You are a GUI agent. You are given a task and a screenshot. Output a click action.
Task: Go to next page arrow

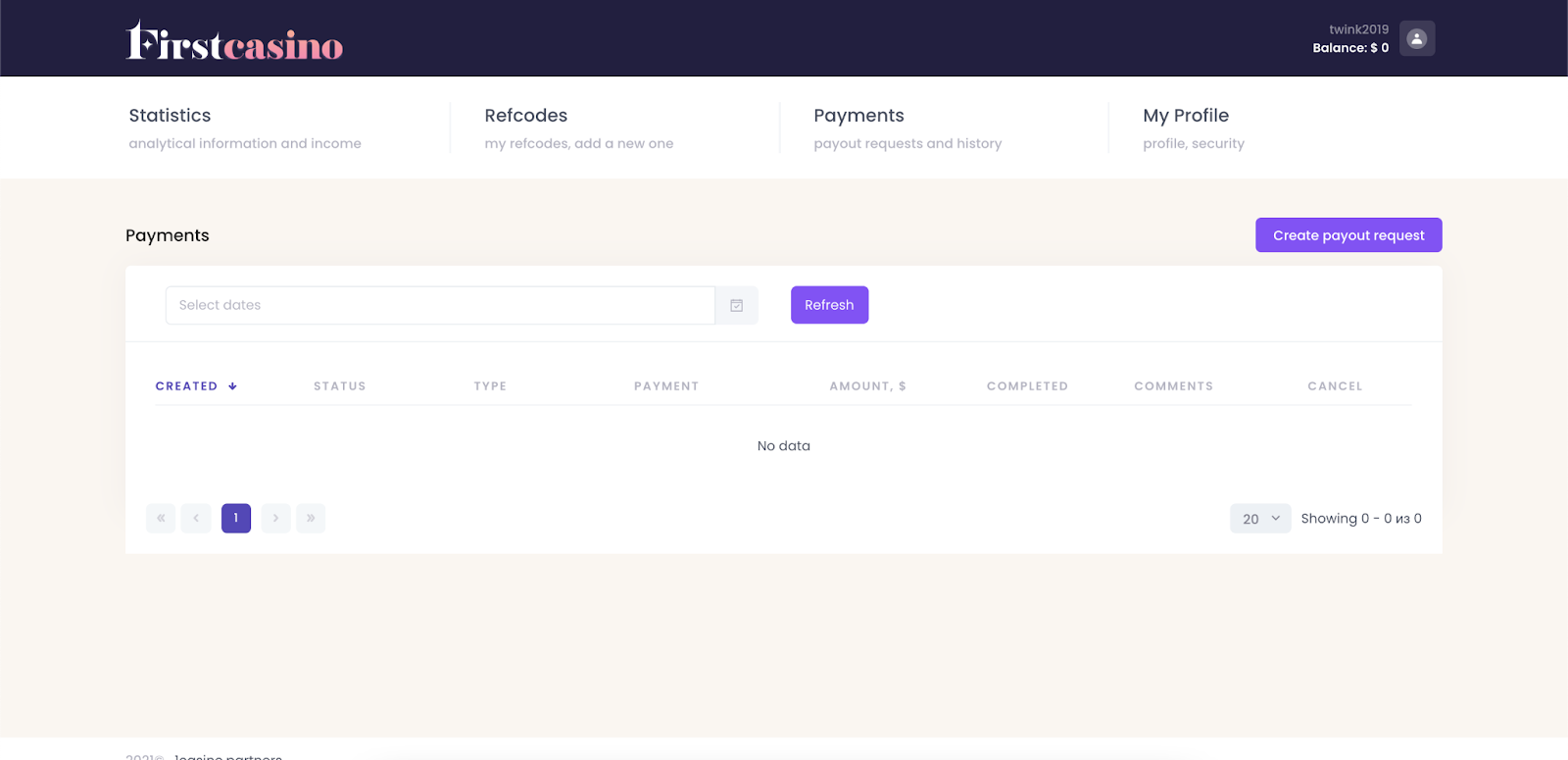(275, 519)
